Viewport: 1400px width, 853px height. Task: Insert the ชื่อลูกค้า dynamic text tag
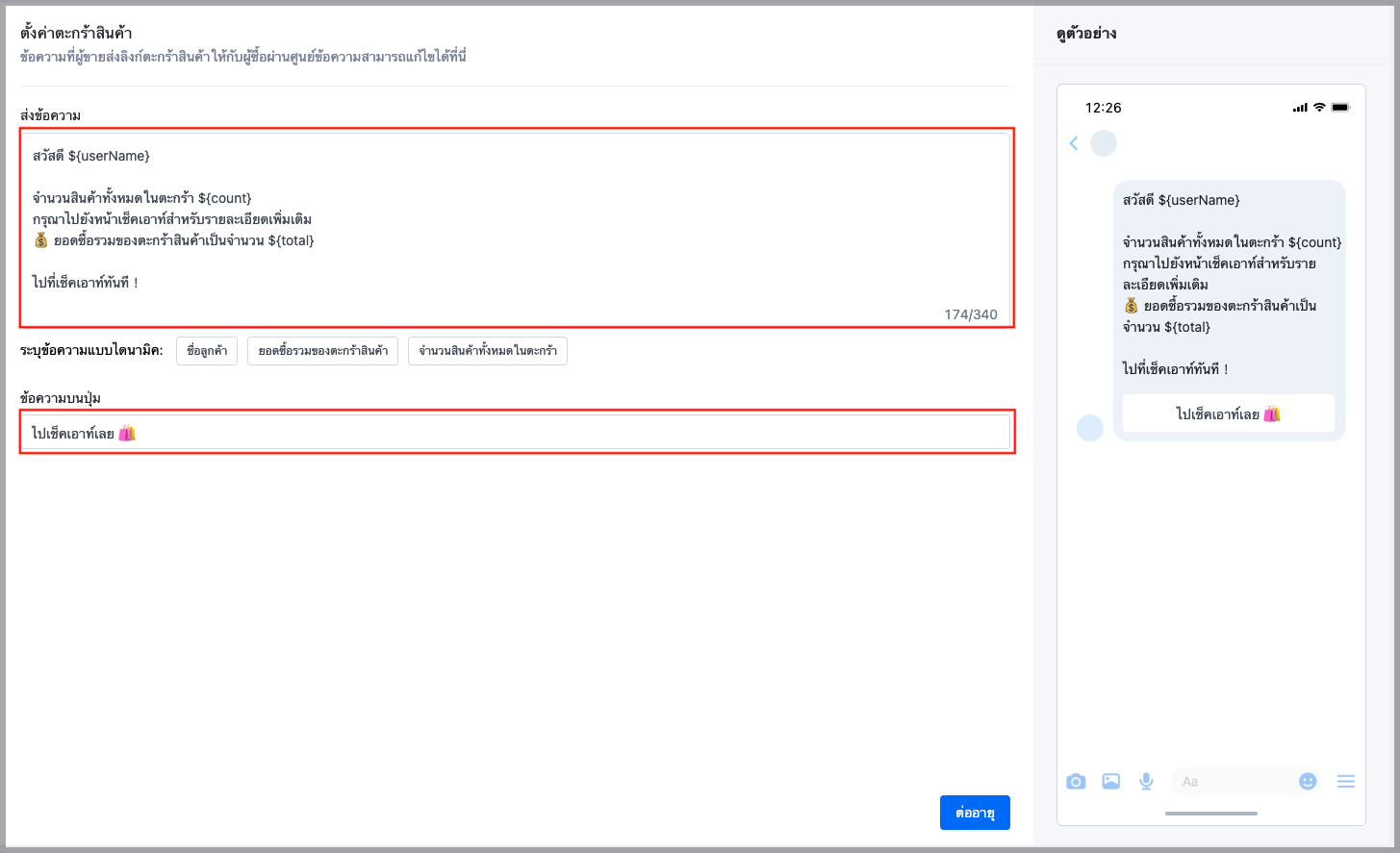(x=207, y=351)
